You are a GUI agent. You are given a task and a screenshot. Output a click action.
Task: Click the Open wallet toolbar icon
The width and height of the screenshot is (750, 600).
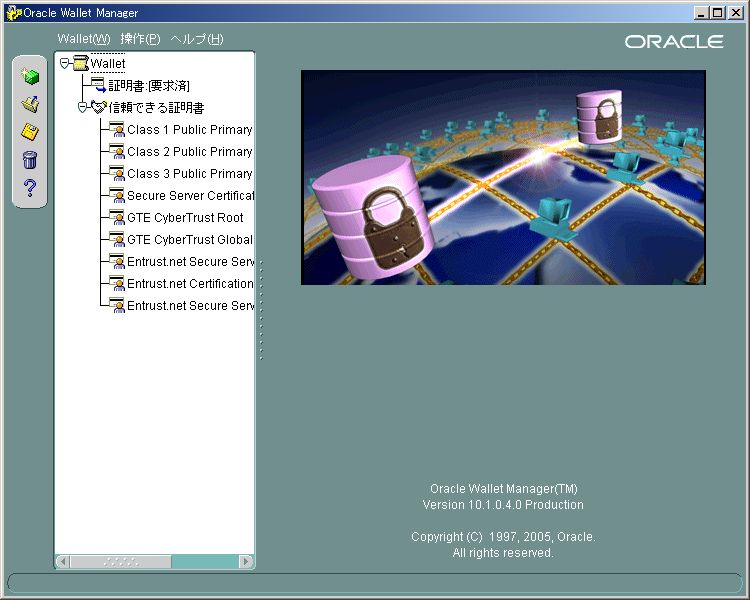click(30, 104)
